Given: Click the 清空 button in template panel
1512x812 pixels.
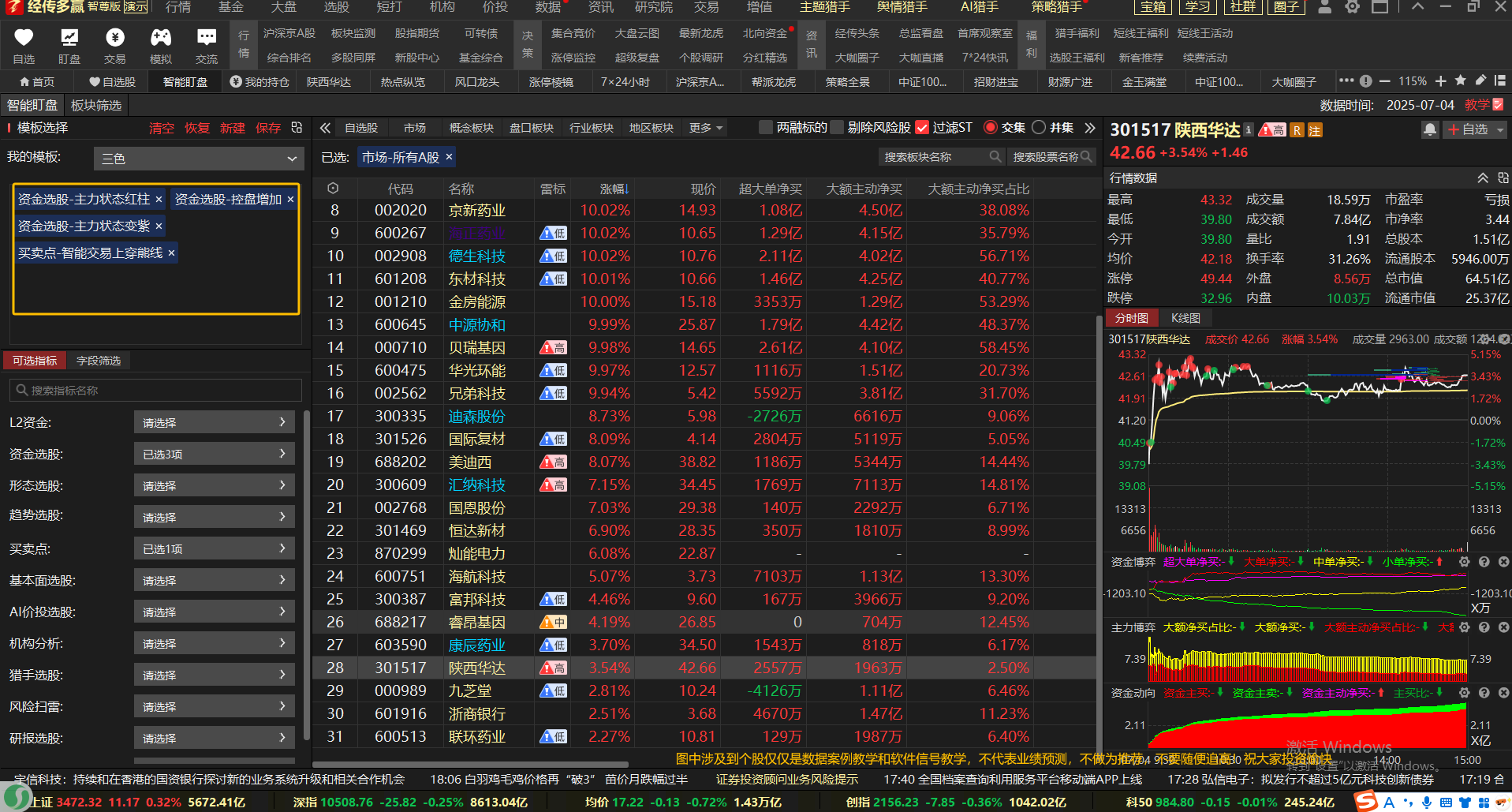Looking at the screenshot, I should point(162,128).
